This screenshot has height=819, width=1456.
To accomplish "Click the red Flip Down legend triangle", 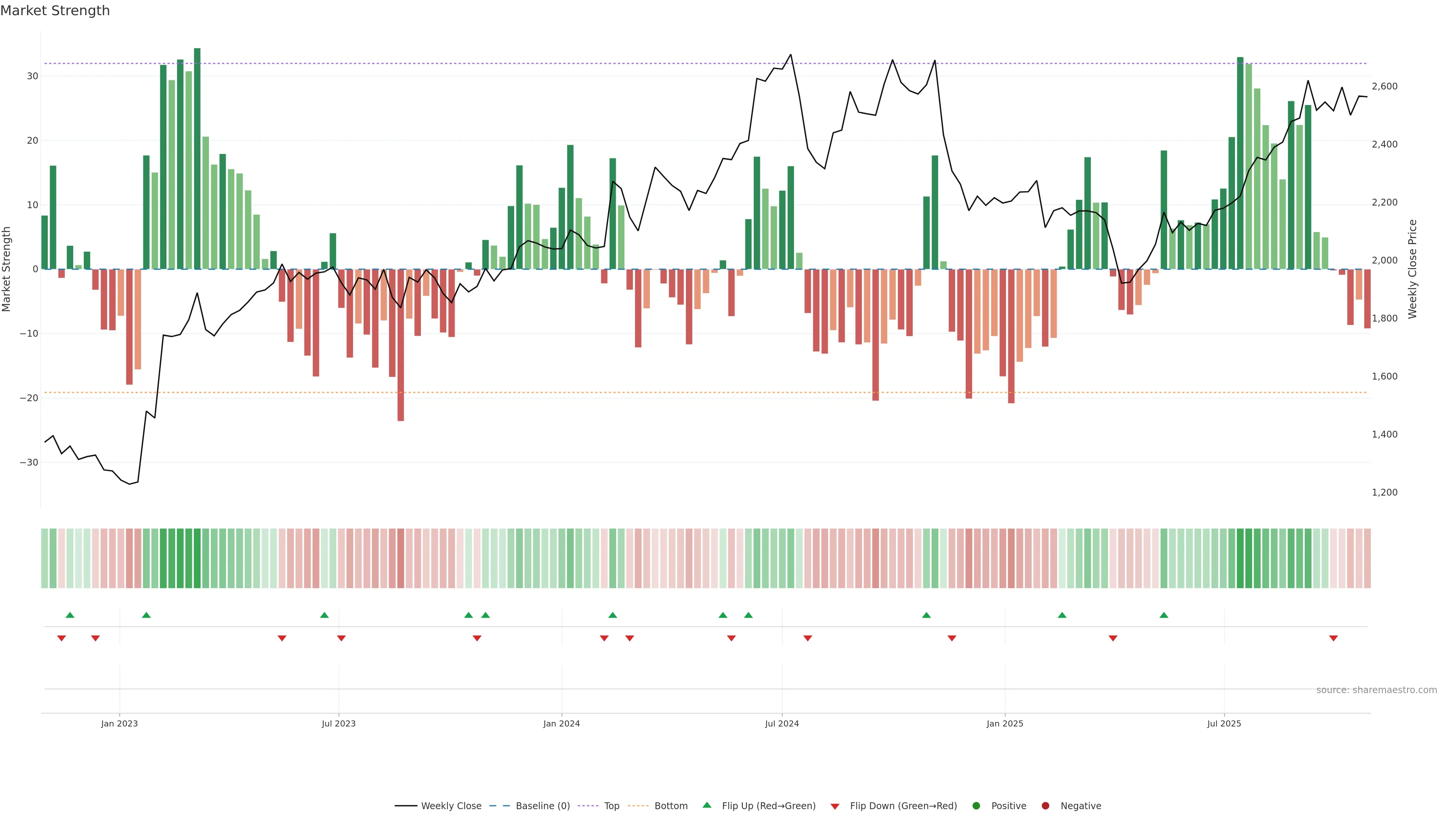I will [x=835, y=806].
